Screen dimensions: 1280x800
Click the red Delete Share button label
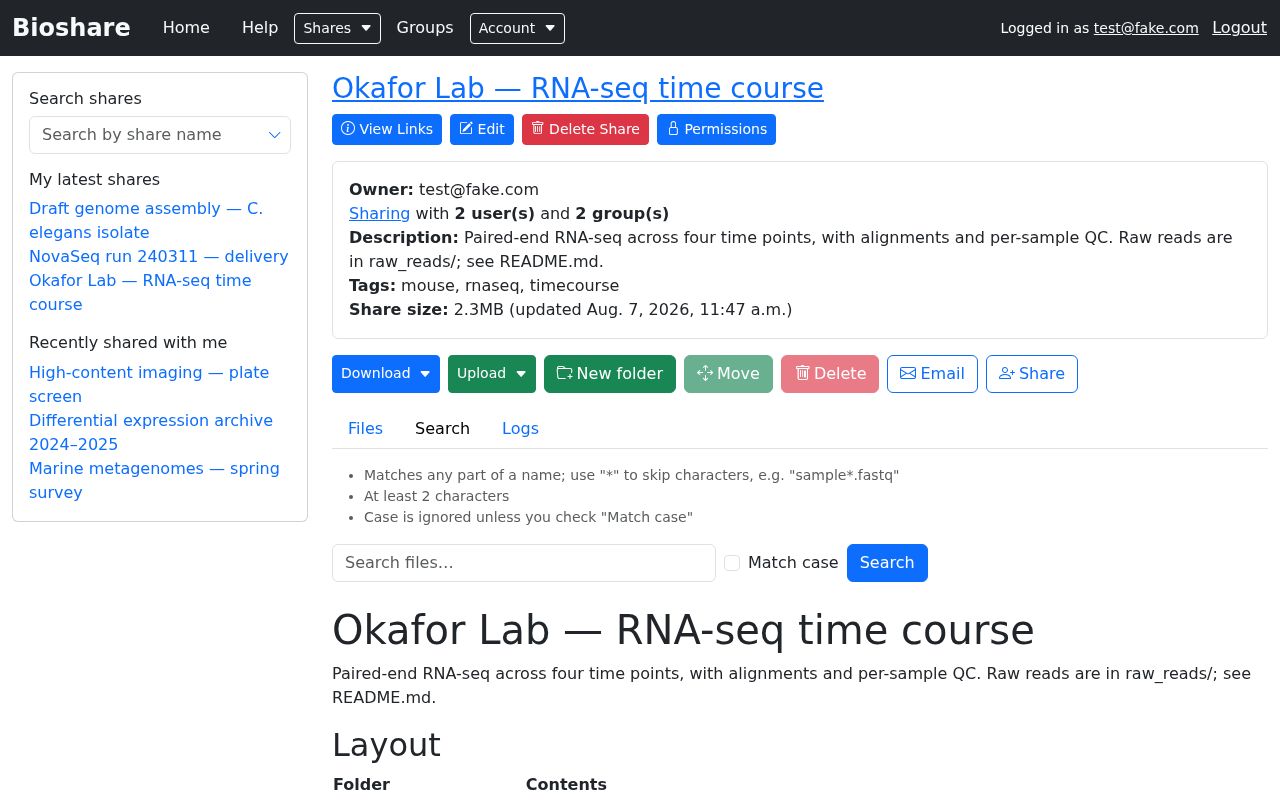click(x=594, y=129)
